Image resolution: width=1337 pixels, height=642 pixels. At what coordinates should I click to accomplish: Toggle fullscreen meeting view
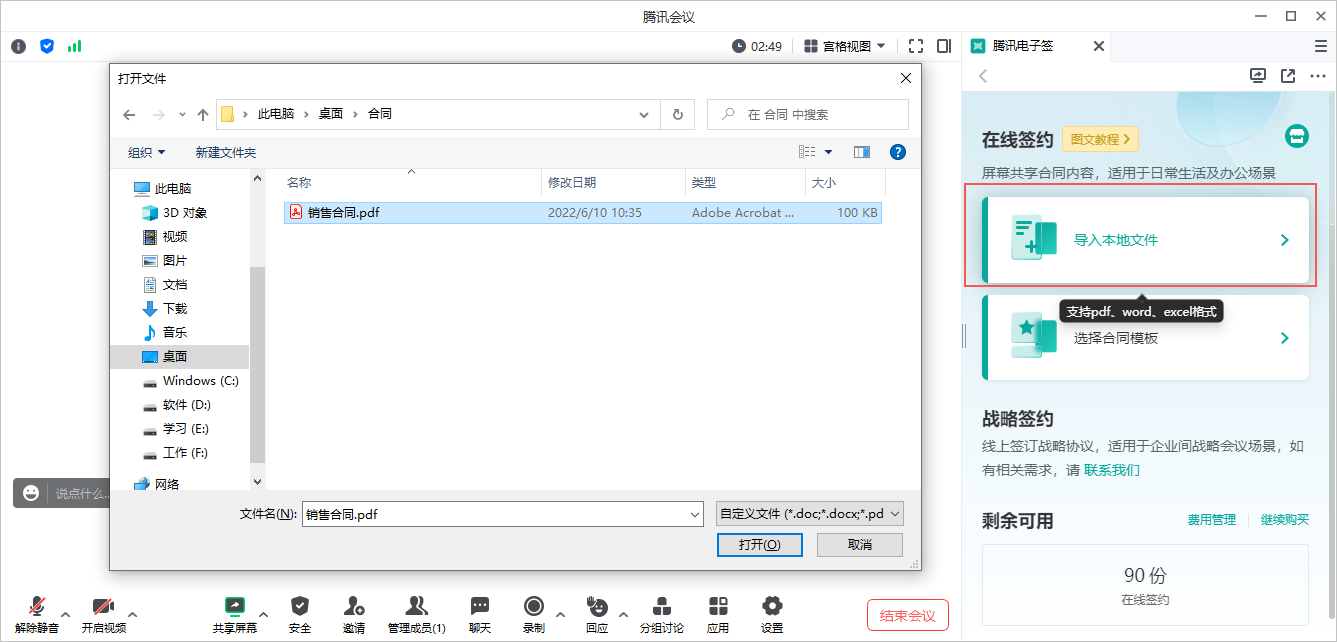tap(916, 45)
